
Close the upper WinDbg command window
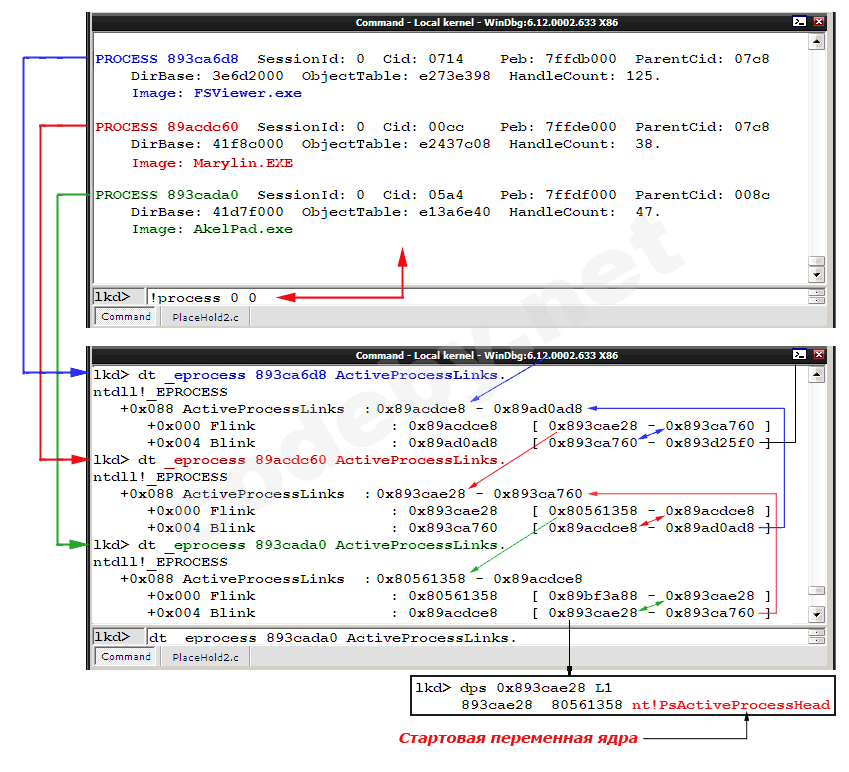819,22
